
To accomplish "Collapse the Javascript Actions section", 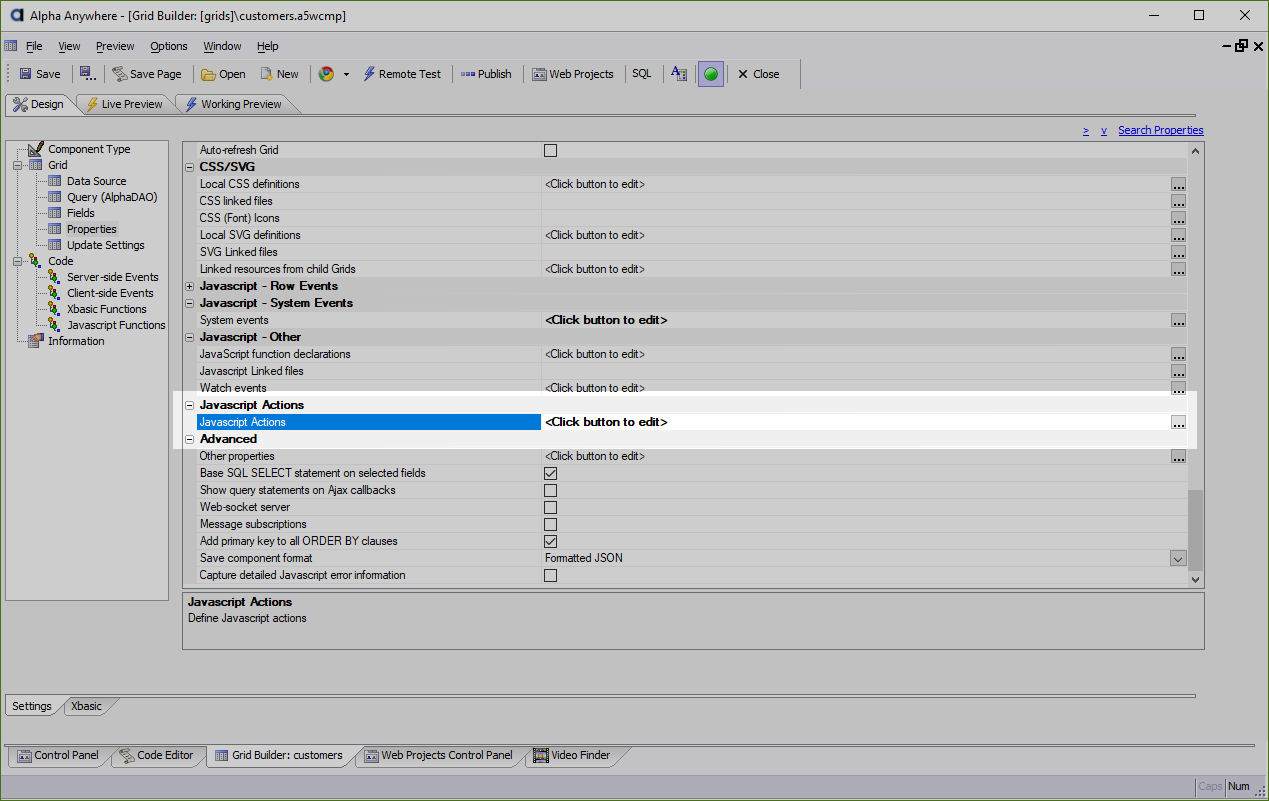I will [190, 405].
